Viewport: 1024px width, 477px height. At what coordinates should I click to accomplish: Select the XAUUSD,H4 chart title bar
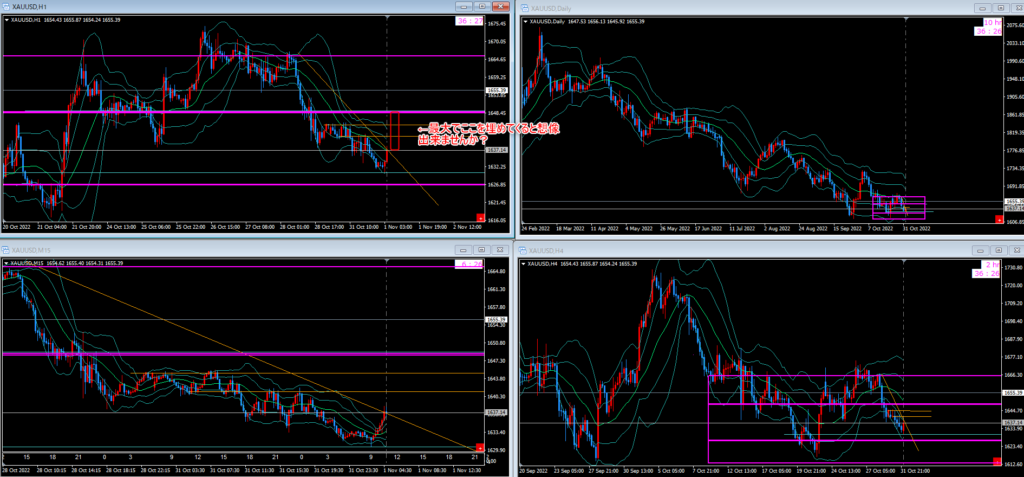[750, 250]
